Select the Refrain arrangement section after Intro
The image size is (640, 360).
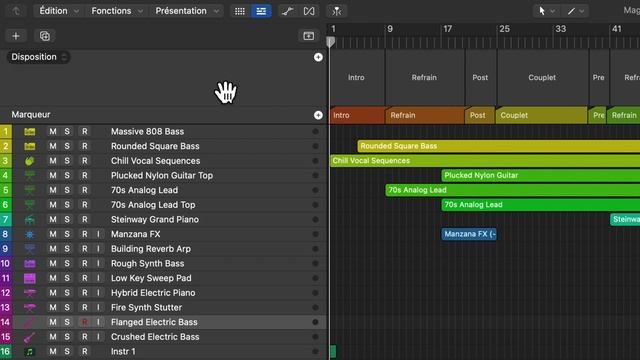(424, 78)
